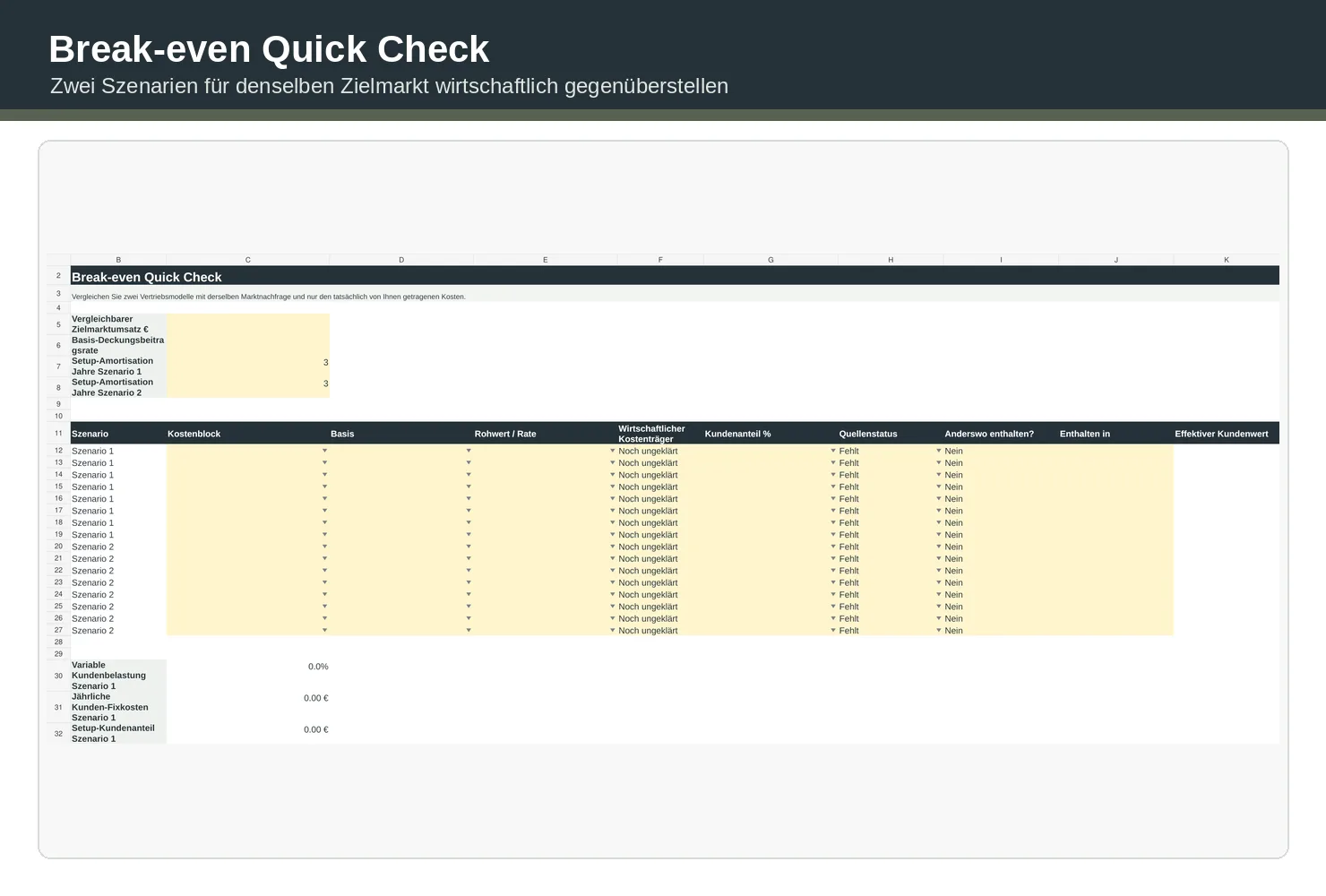Screen dimensions: 1326x896
Task: Select the 'Szenario 2' cell in row 20
Action: 118,547
